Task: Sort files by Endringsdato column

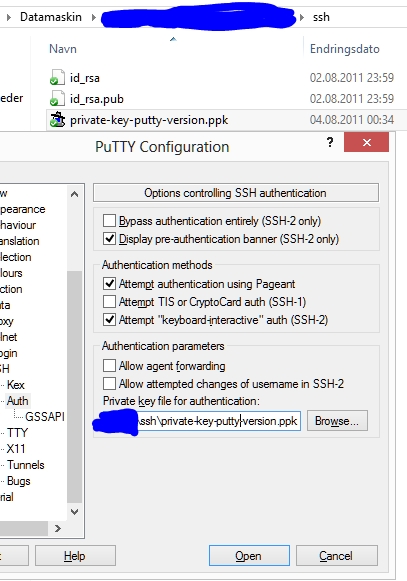Action: 345,49
